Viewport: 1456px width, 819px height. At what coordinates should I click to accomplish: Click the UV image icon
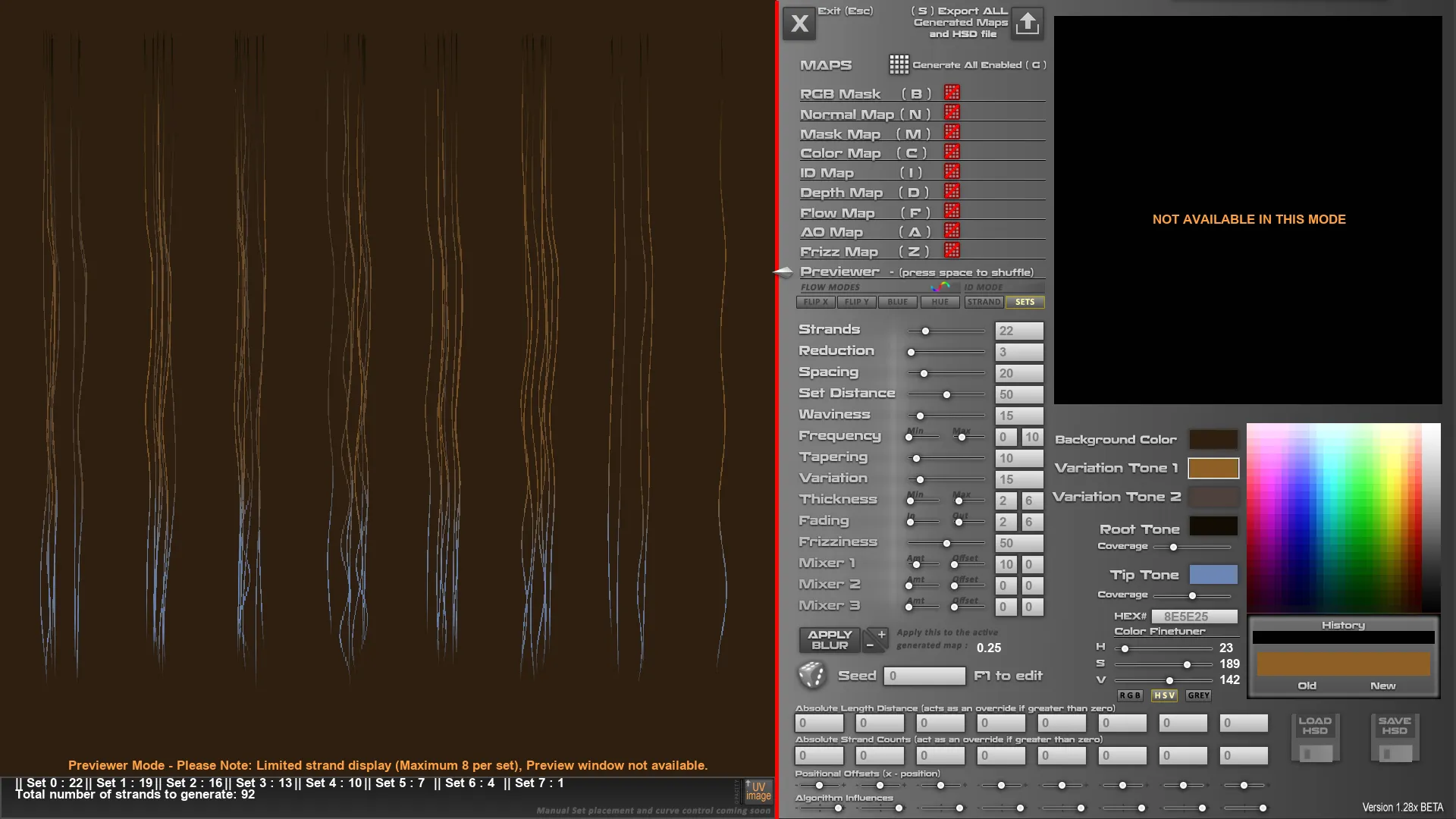758,791
